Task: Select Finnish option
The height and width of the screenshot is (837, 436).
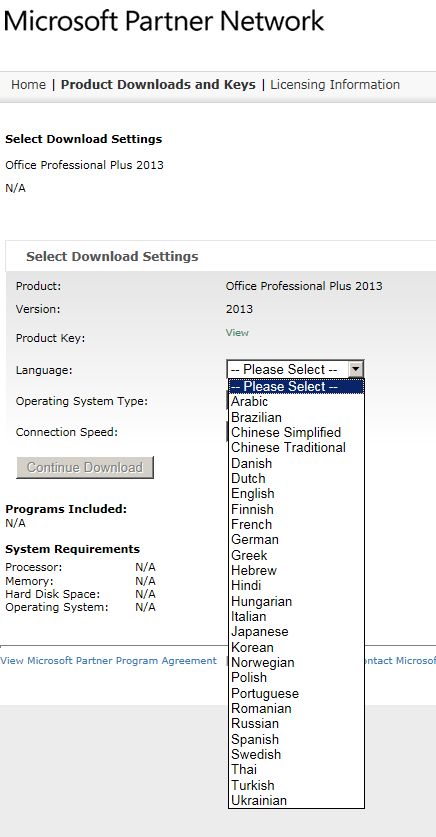Action: tap(296, 509)
